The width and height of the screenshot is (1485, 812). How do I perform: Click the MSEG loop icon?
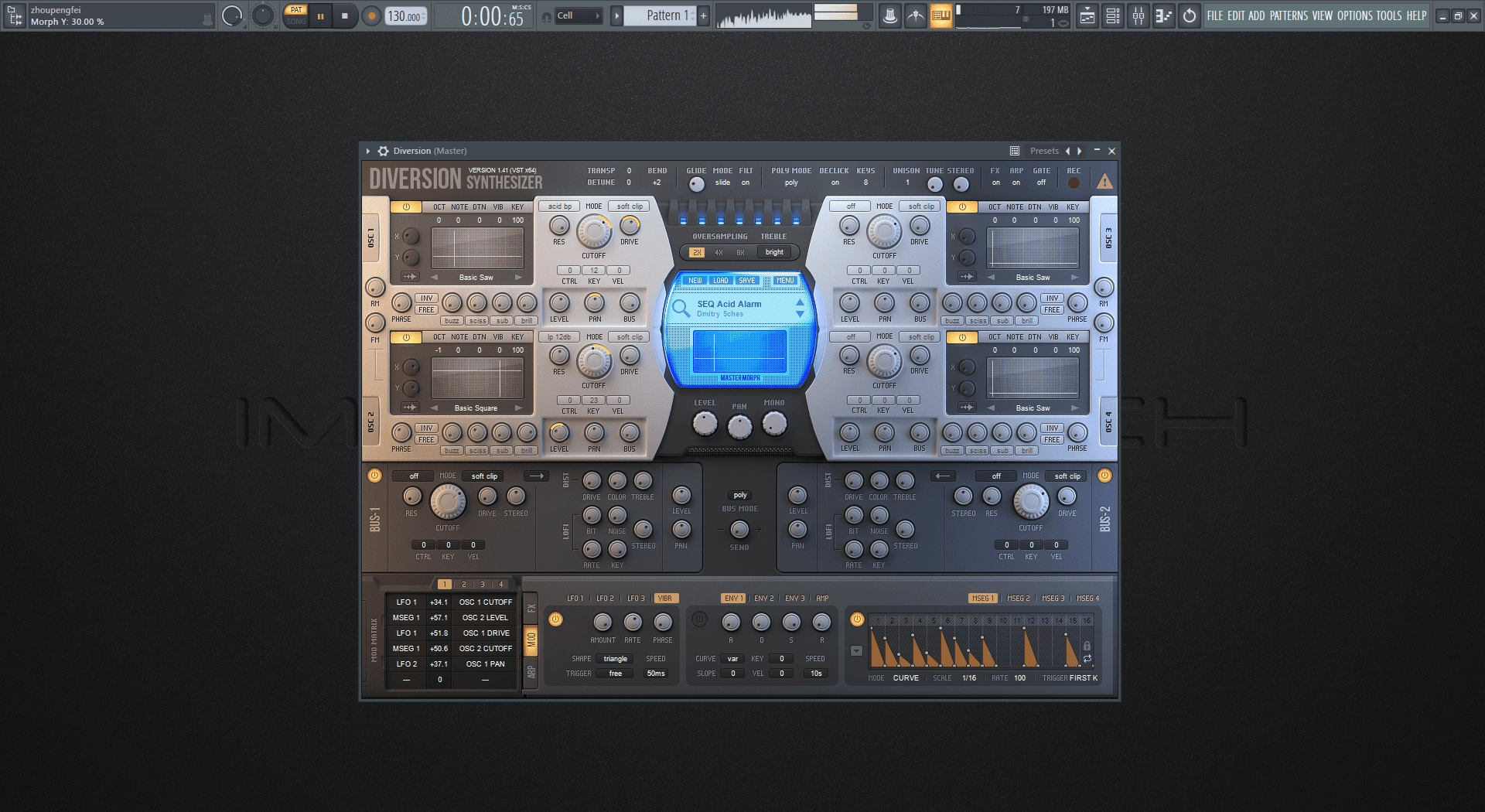tap(1087, 659)
